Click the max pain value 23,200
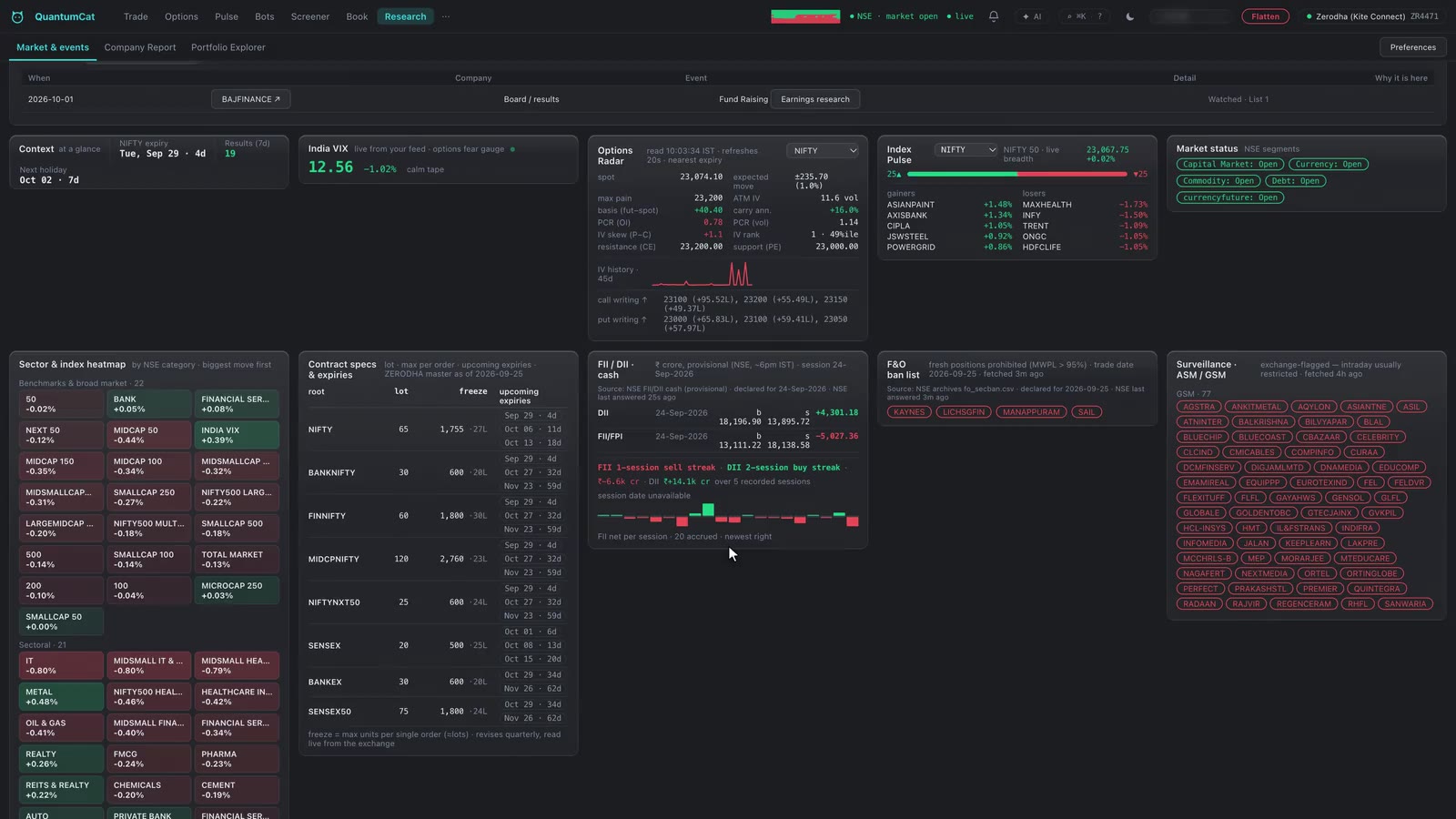Image resolution: width=1456 pixels, height=819 pixels. [708, 198]
